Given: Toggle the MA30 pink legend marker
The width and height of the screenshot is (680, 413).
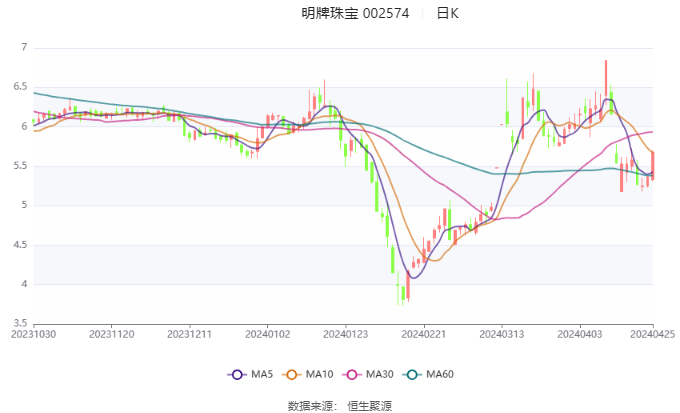Looking at the screenshot, I should (x=352, y=374).
